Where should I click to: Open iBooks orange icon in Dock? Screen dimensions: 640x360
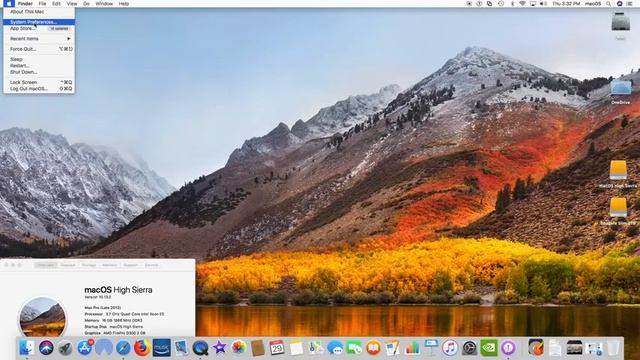click(x=373, y=348)
